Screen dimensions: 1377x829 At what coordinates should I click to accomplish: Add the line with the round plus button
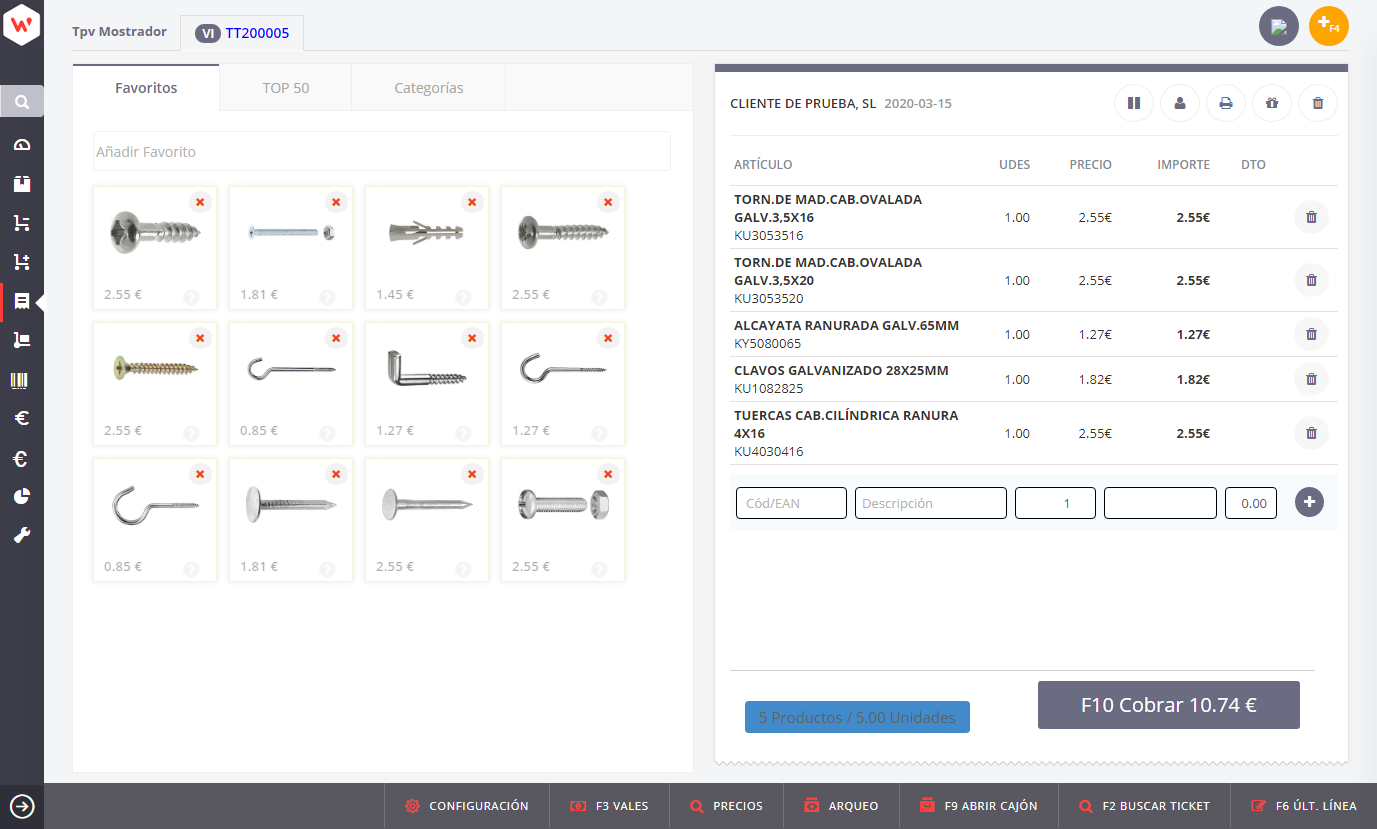pyautogui.click(x=1310, y=502)
